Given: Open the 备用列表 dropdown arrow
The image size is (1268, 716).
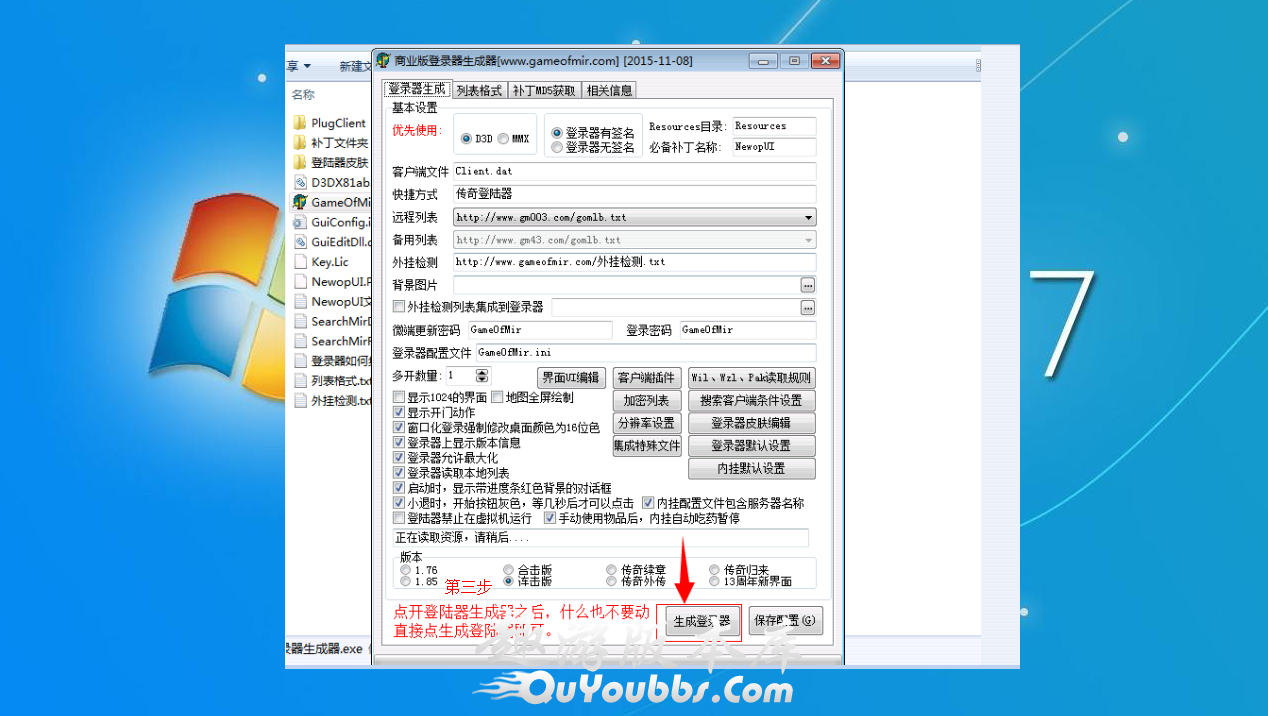Looking at the screenshot, I should [808, 240].
